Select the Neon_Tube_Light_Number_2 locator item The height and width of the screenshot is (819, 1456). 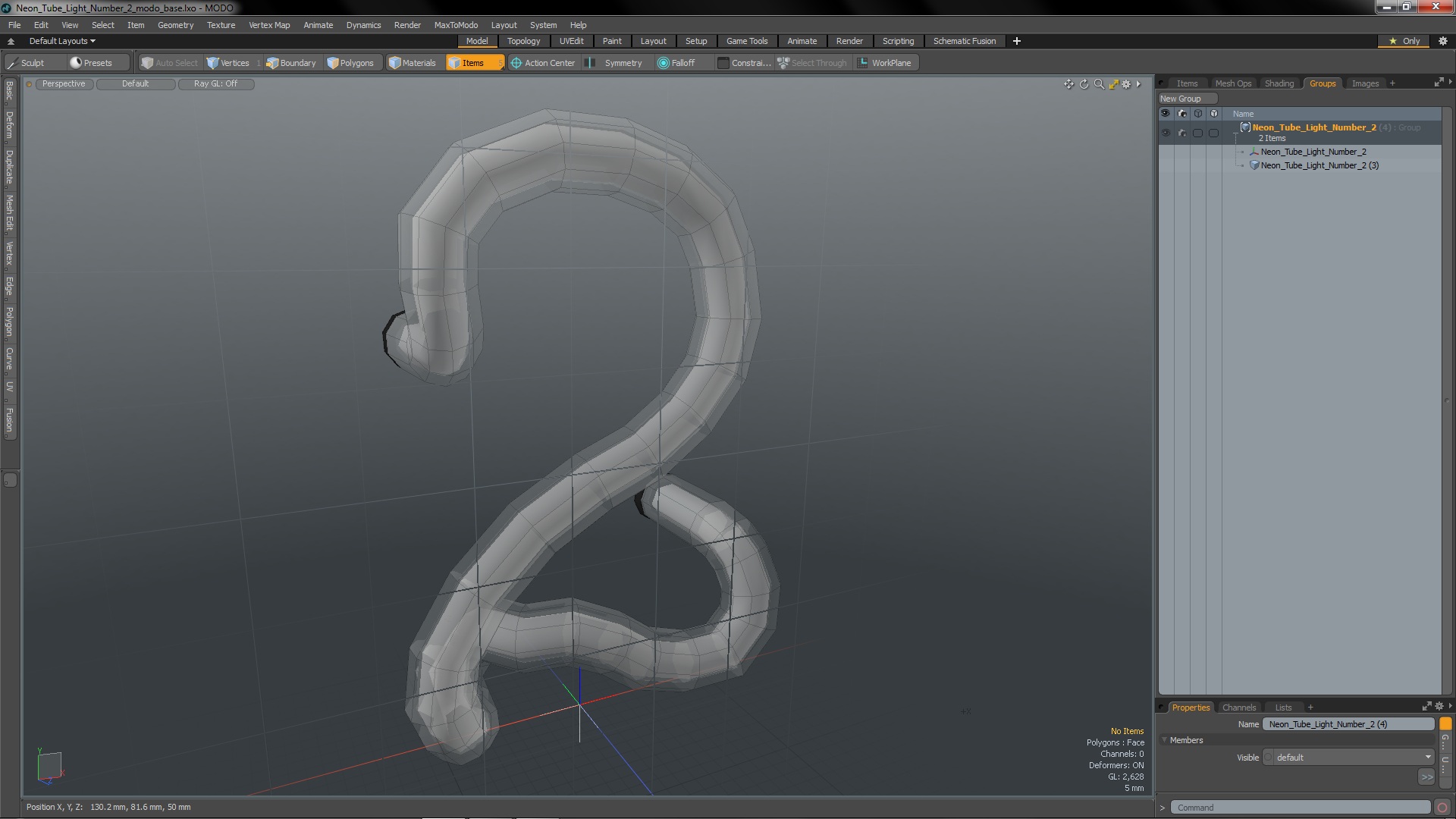1313,152
